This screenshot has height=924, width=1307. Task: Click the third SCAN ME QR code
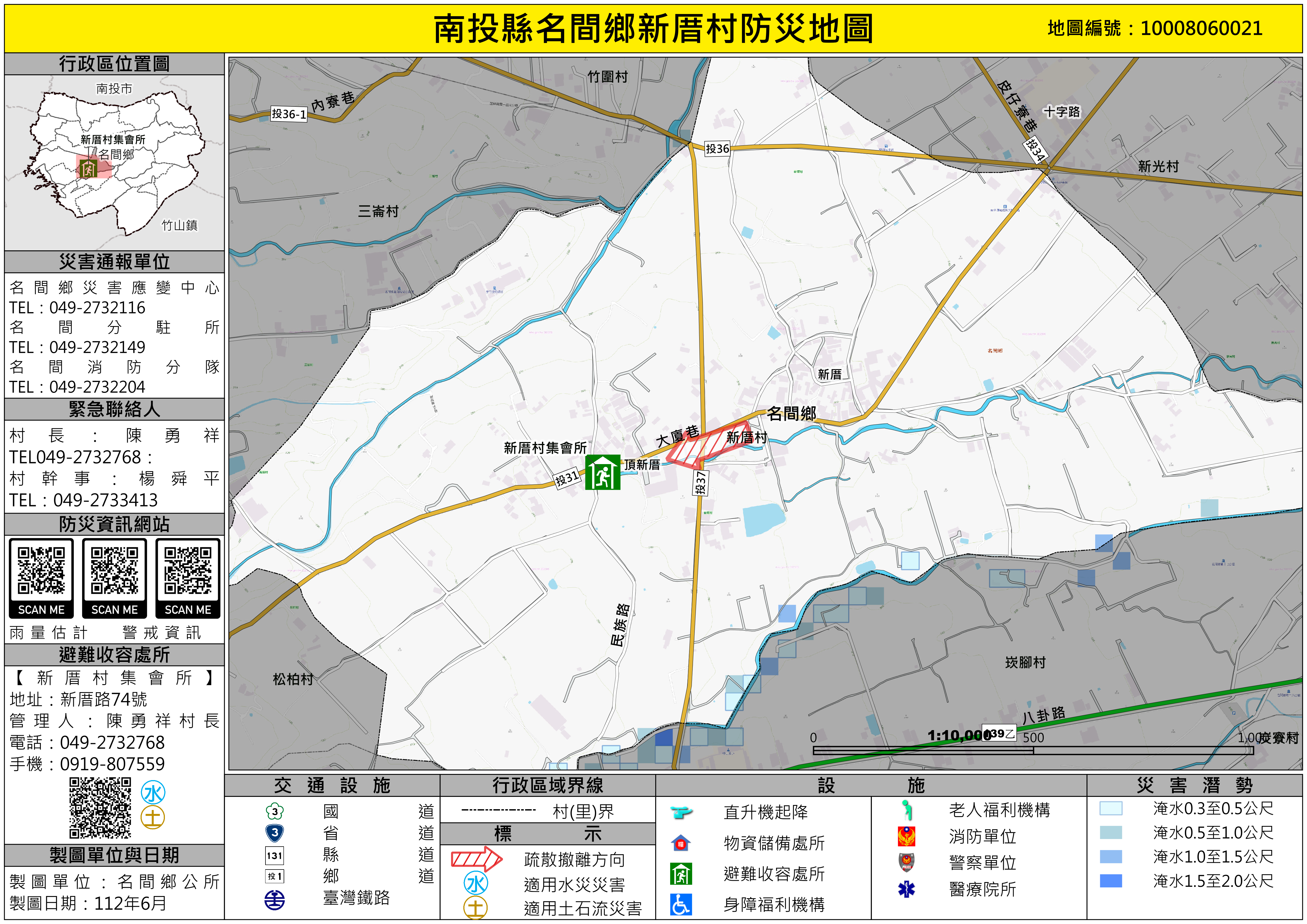coord(188,571)
